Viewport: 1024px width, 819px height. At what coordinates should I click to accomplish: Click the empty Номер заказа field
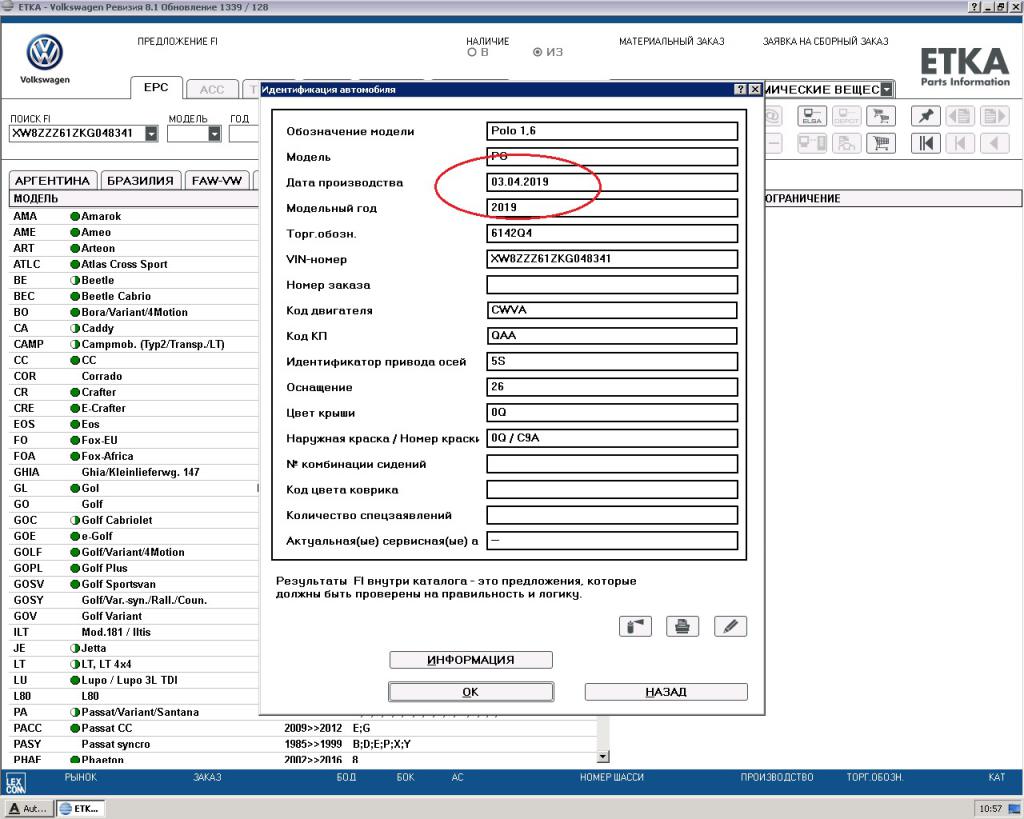pyautogui.click(x=612, y=284)
